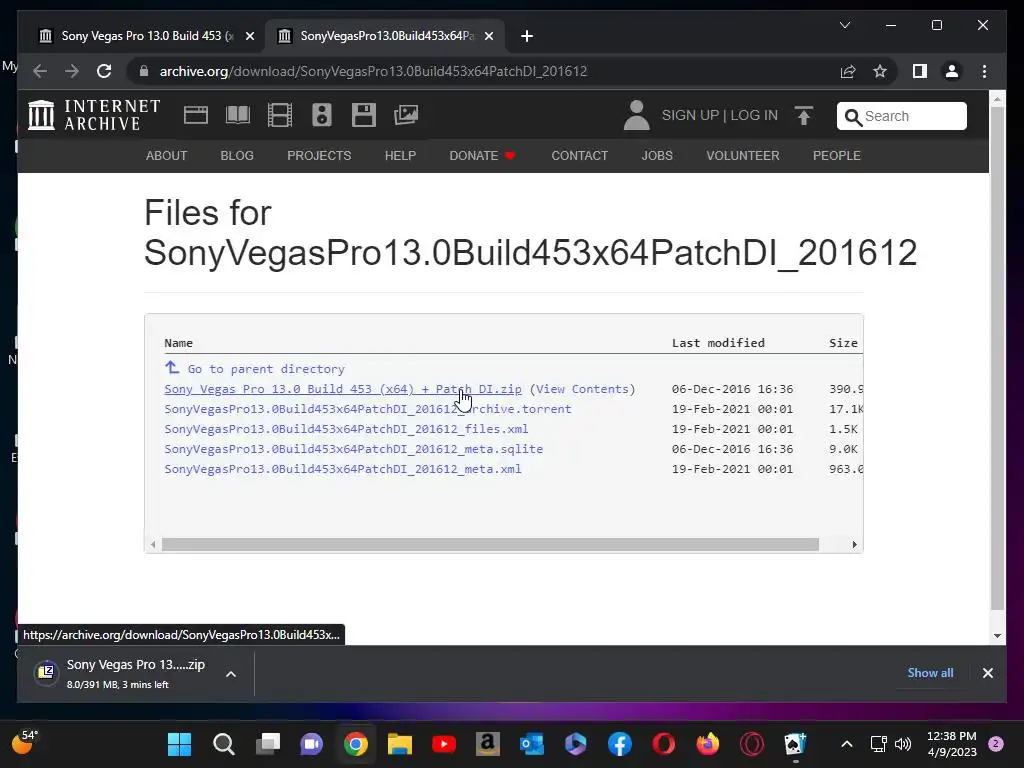The image size is (1024, 768).
Task: Open the ABOUT menu item
Action: [167, 155]
